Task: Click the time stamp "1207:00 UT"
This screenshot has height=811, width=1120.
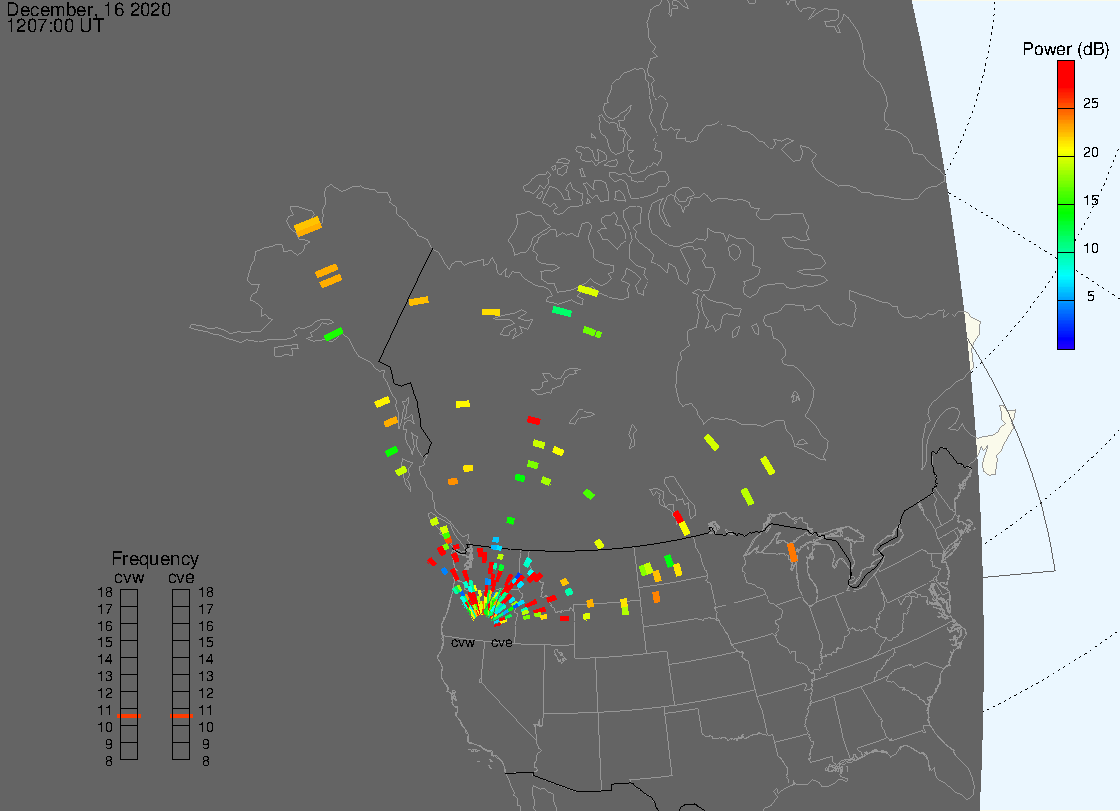Action: tap(55, 26)
